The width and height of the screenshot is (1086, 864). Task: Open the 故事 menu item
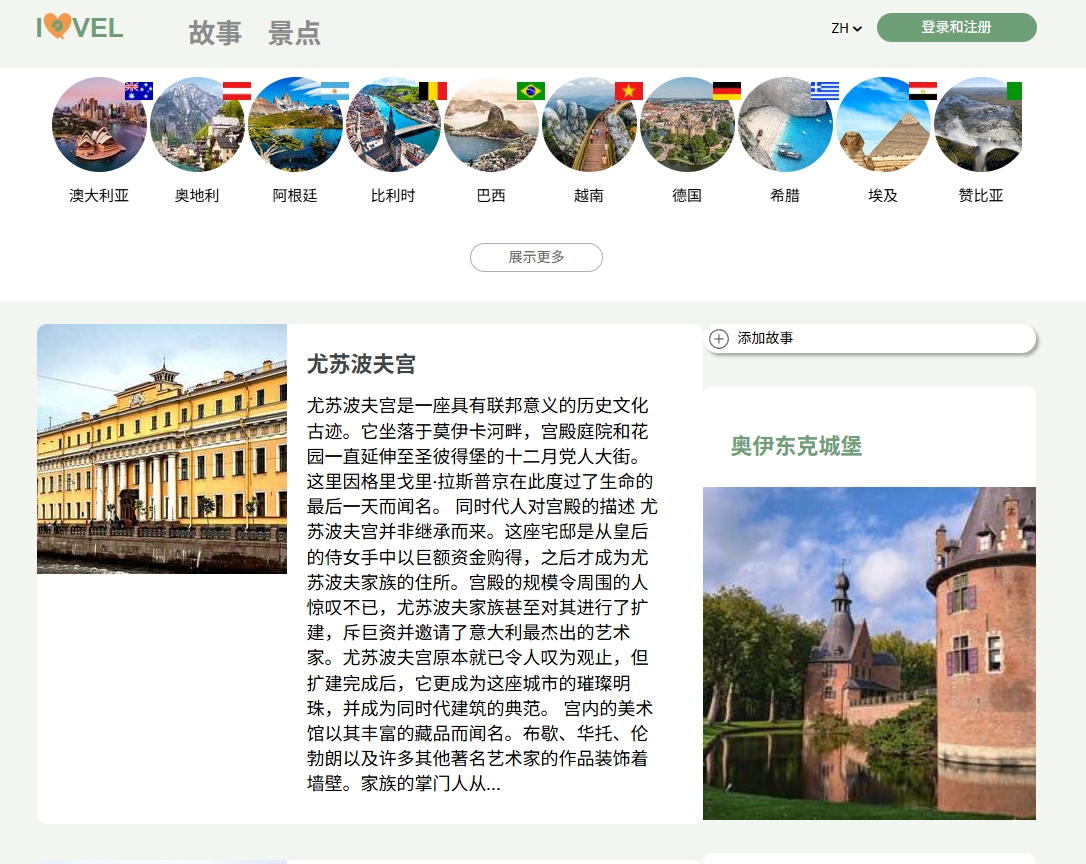(x=215, y=33)
